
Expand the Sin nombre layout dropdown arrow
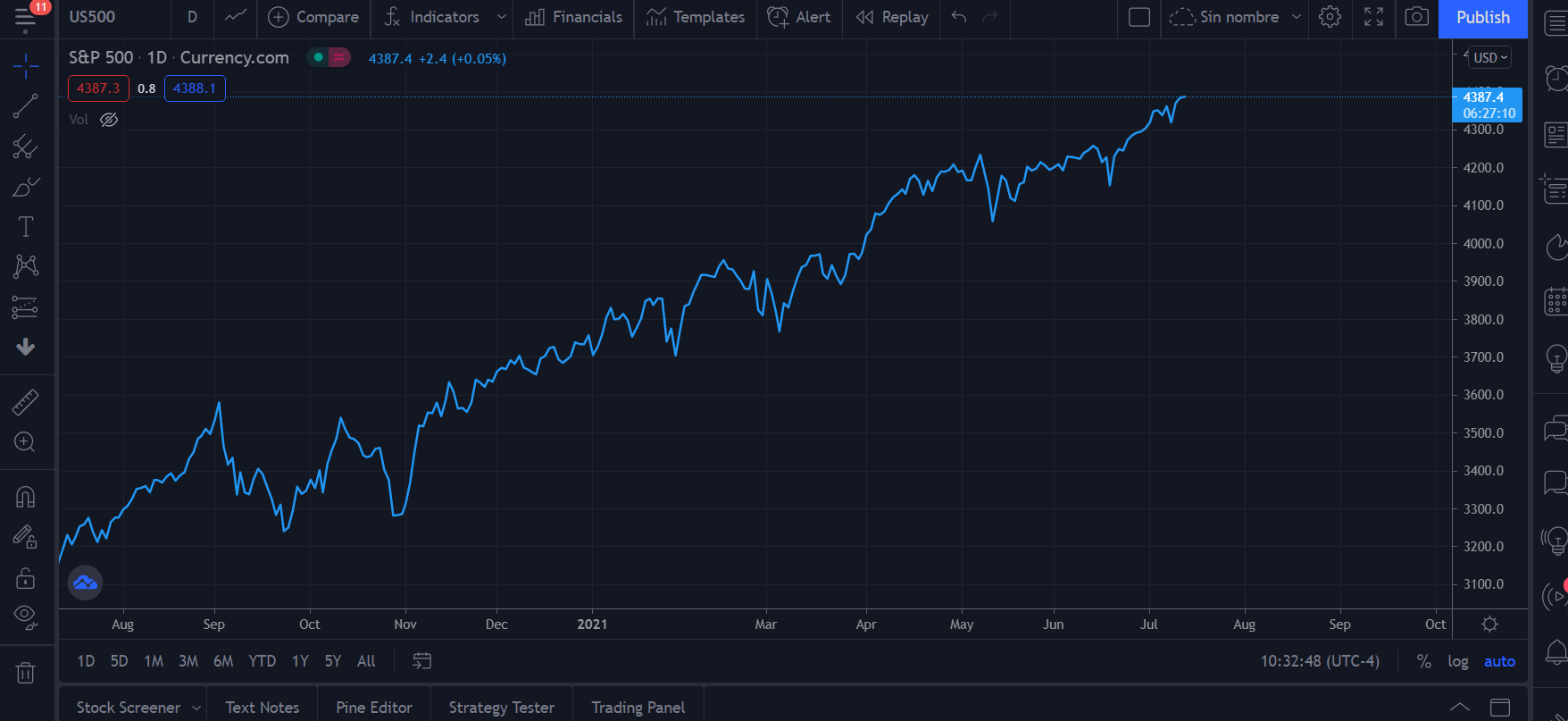(x=1297, y=17)
